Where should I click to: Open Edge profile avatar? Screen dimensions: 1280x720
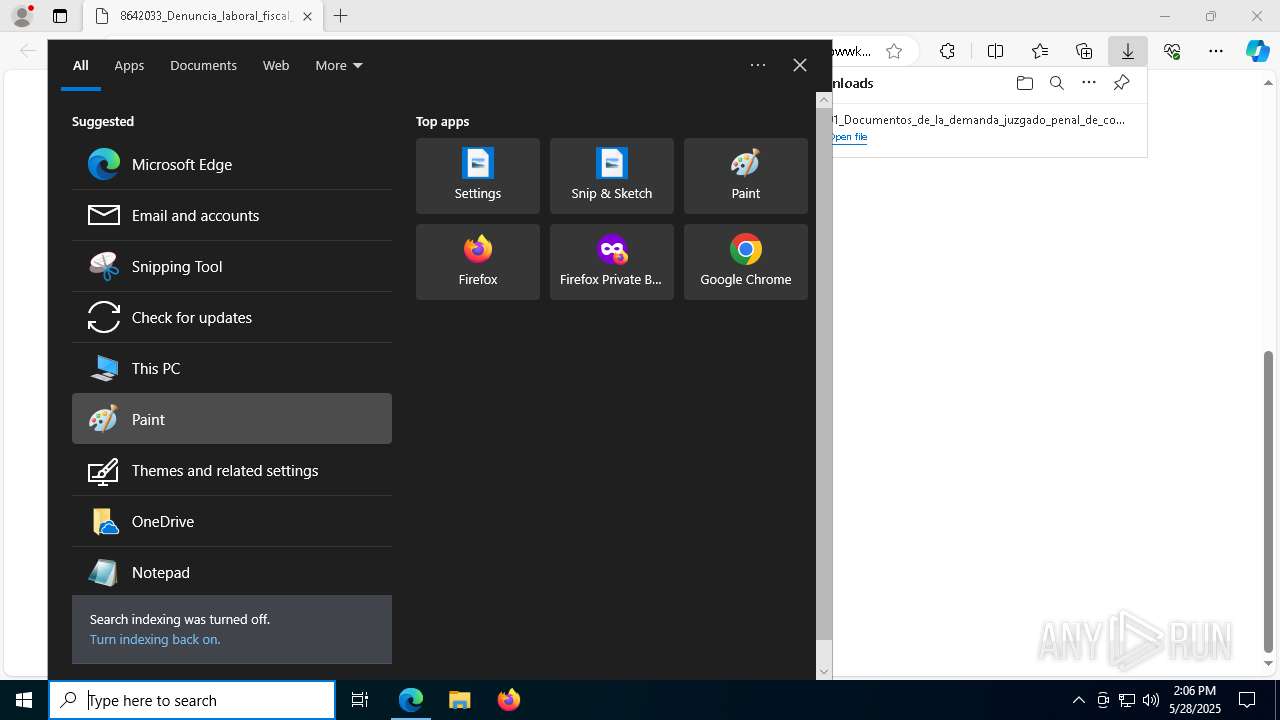22,15
